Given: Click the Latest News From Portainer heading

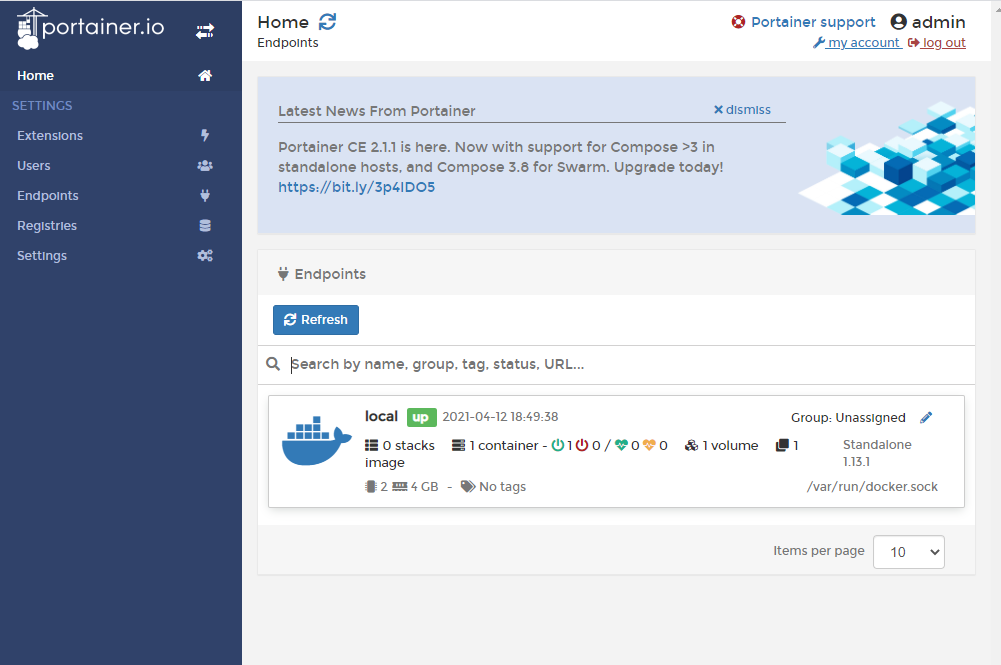Looking at the screenshot, I should (x=377, y=111).
